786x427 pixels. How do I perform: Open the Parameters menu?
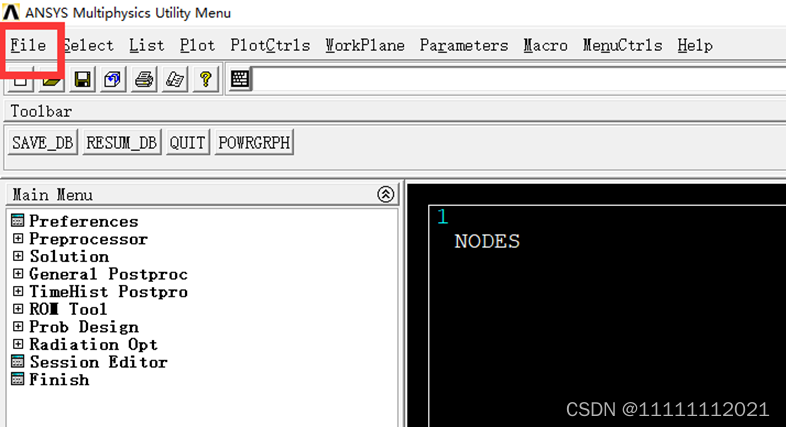[x=464, y=46]
